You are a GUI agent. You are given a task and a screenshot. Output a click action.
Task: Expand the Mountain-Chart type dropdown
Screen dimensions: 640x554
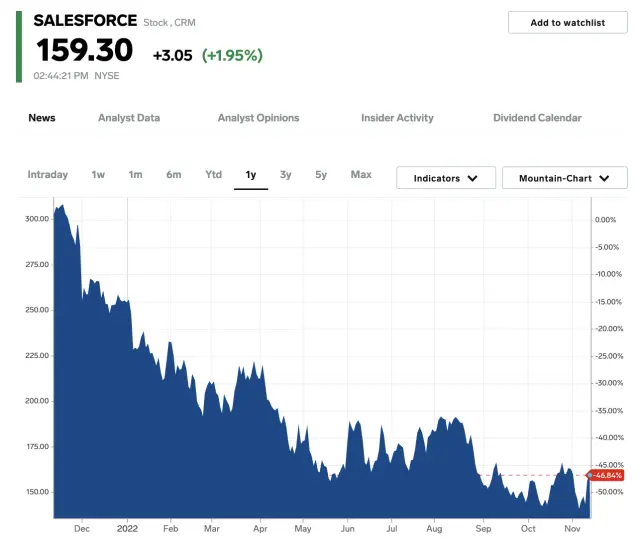564,178
